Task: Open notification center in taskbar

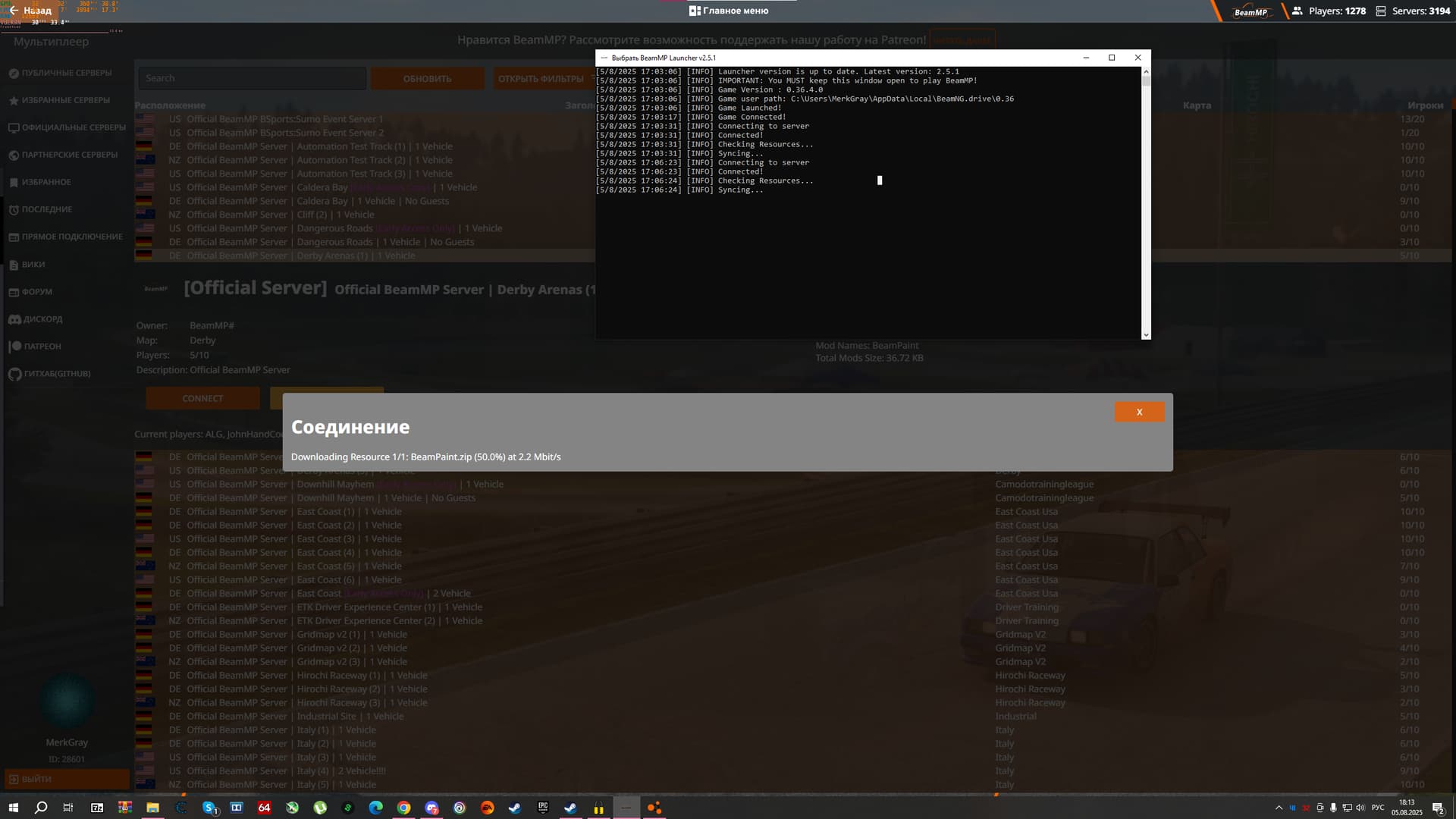Action: pos(1438,808)
